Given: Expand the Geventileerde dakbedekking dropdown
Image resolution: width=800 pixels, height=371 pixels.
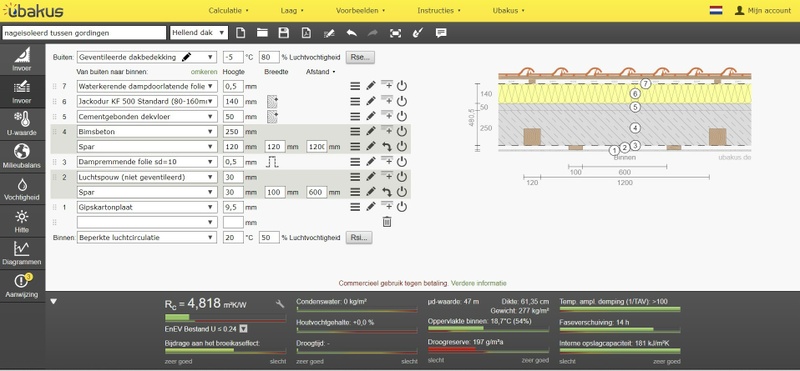Looking at the screenshot, I should [147, 57].
